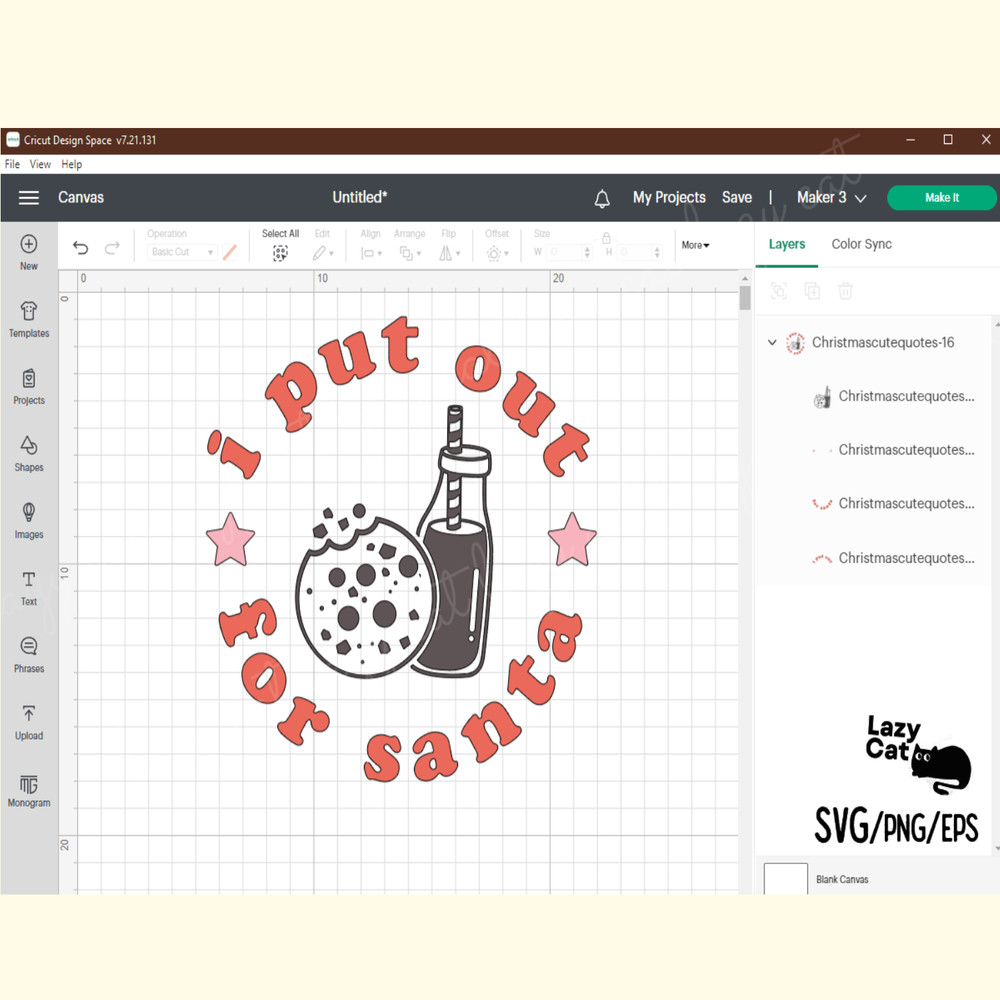
Task: Click the notifications bell icon
Action: 602,199
